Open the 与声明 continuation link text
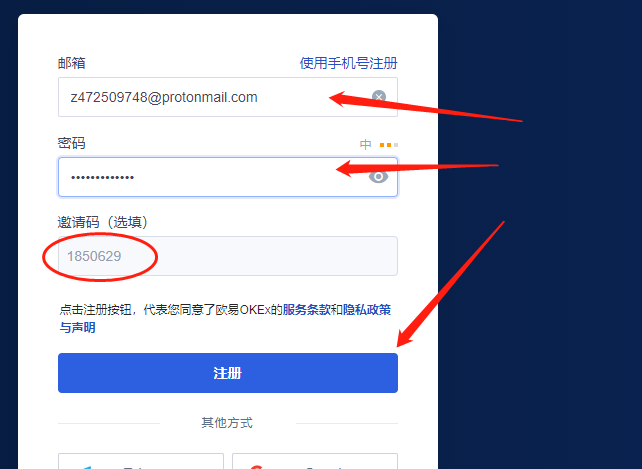 pyautogui.click(x=77, y=328)
